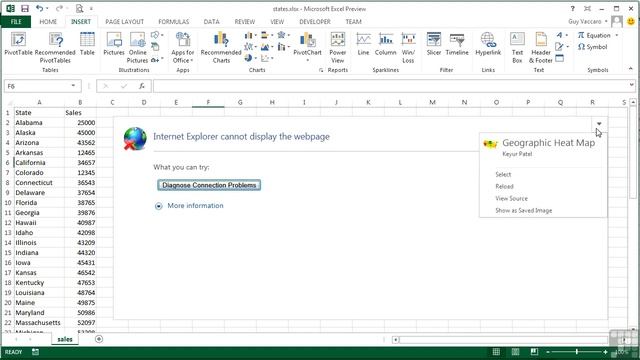Switch to Normal view in status bar
The width and height of the screenshot is (640, 360).
(x=496, y=351)
